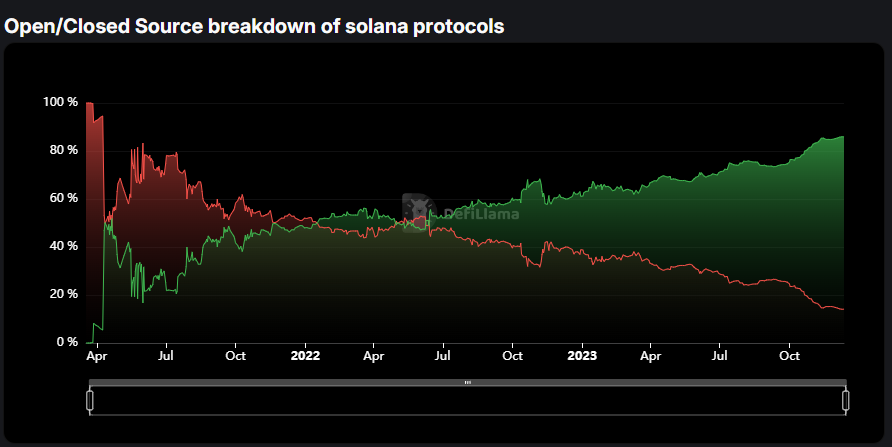Click the red peak at 100 % at chart start
The width and height of the screenshot is (892, 447).
click(x=89, y=103)
